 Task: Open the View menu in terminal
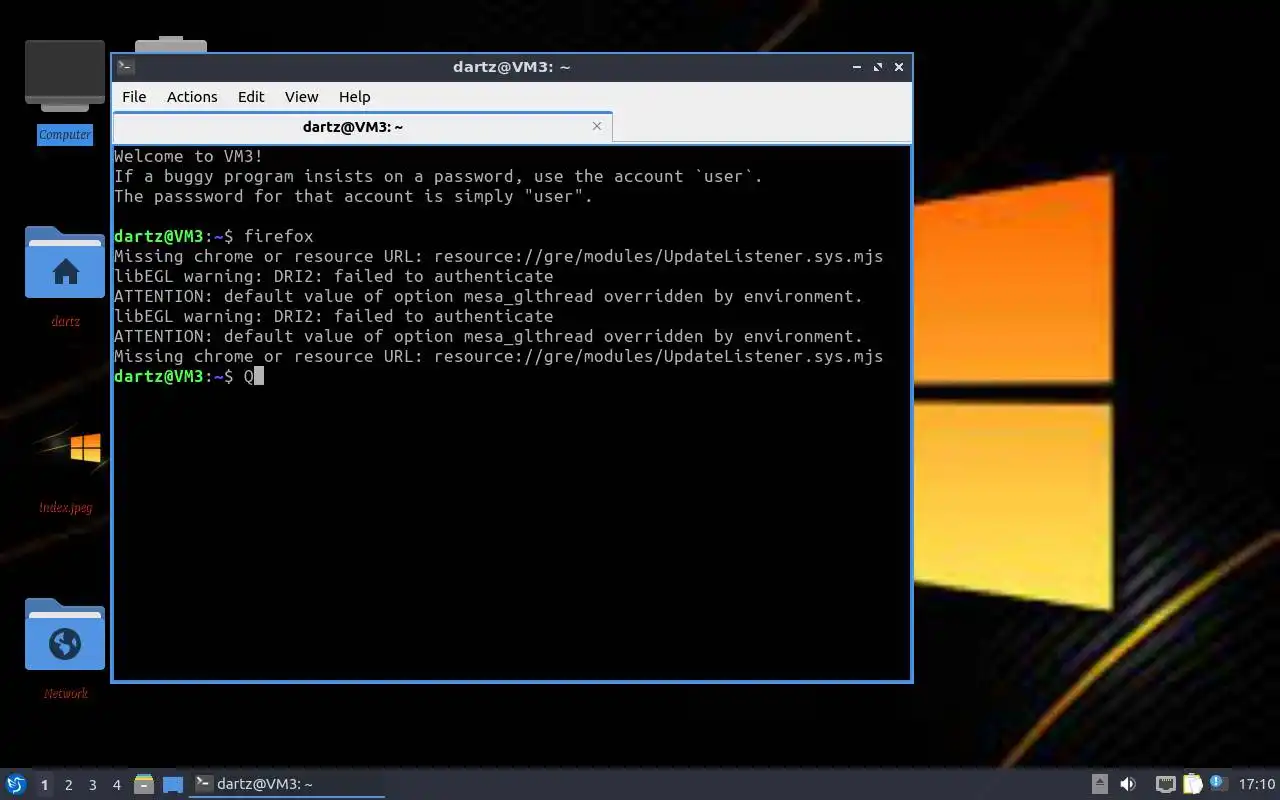pyautogui.click(x=301, y=96)
